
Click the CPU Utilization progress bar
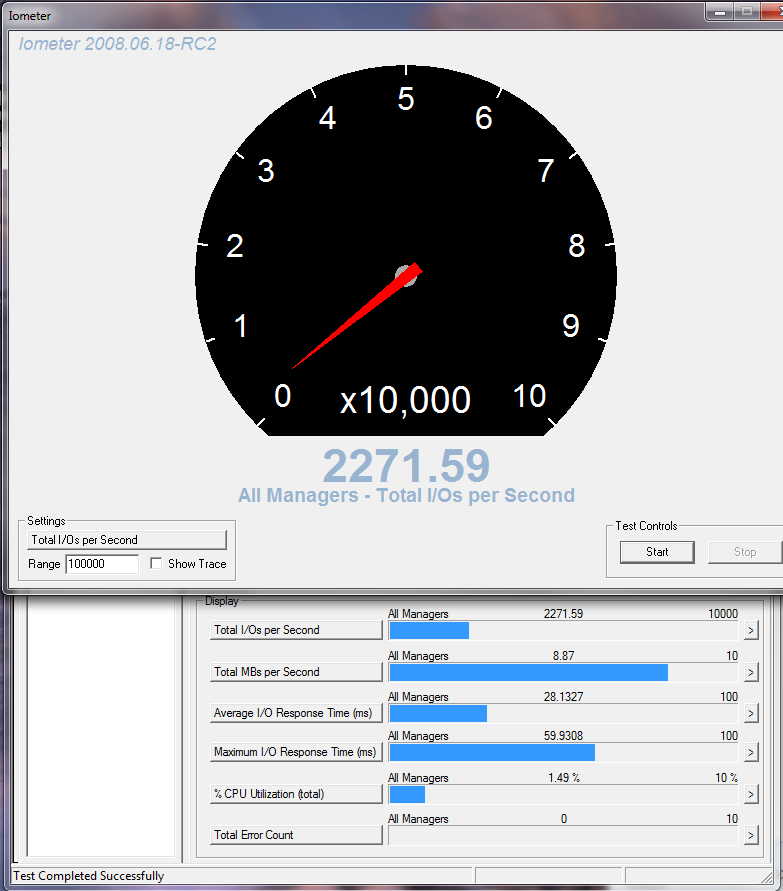pyautogui.click(x=563, y=794)
